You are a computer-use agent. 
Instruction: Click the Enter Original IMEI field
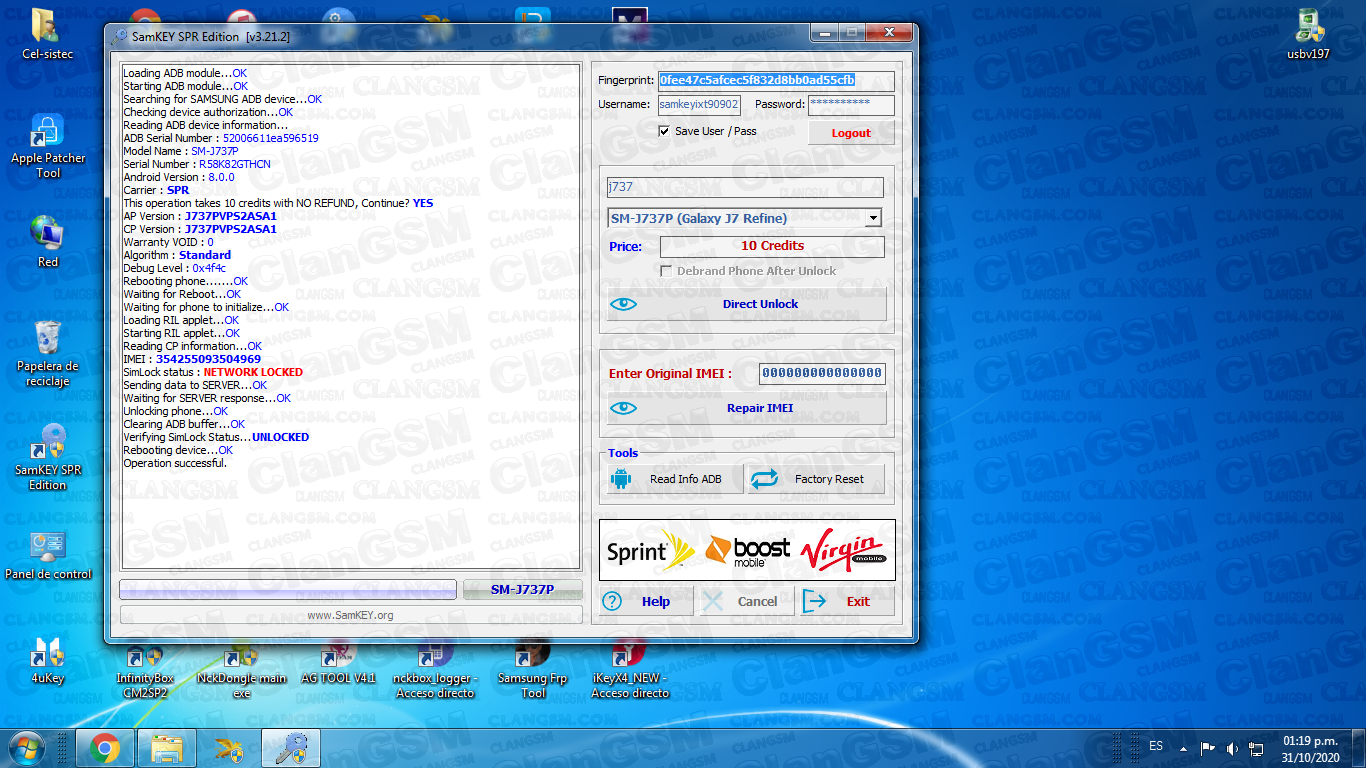pyautogui.click(x=822, y=374)
